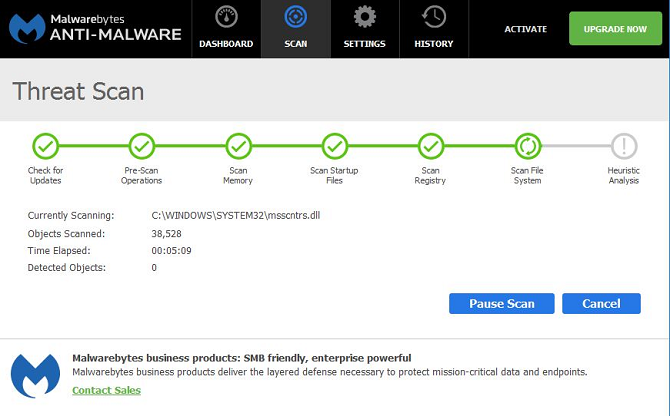Click the 'Scan Registry' step label
670x416 pixels.
coord(430,176)
